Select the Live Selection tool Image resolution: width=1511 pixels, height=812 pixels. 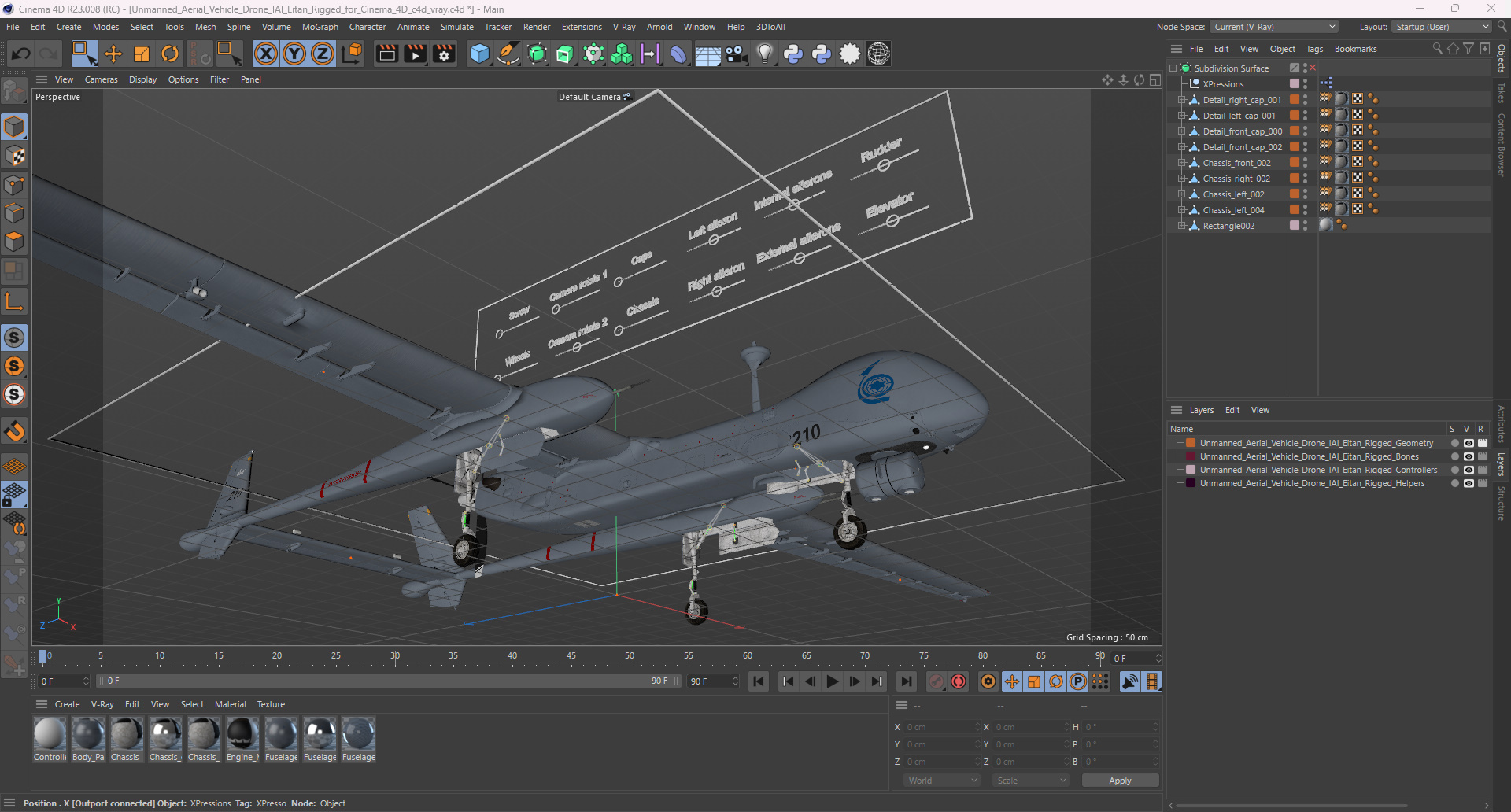(84, 54)
